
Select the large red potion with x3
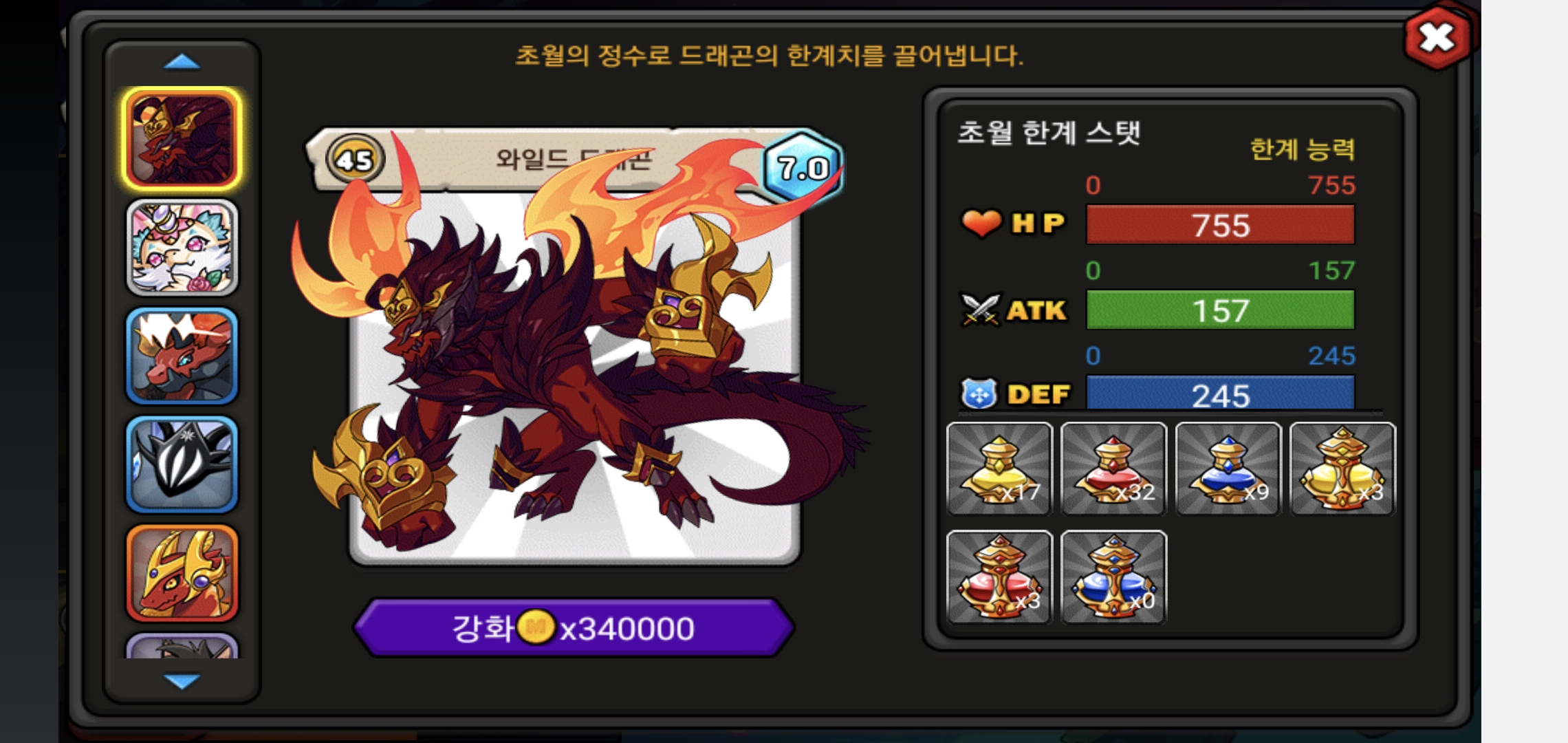999,577
